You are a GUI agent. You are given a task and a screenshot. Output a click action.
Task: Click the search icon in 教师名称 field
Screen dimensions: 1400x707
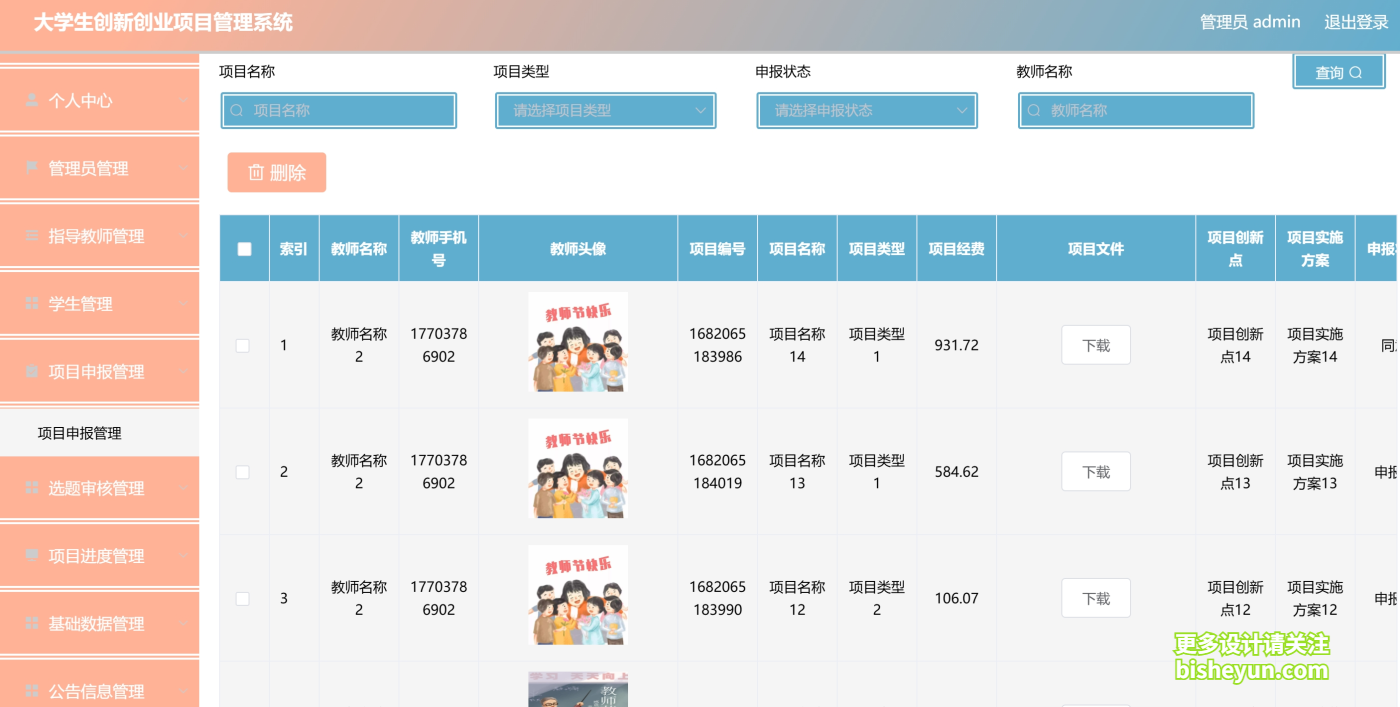coord(1035,111)
